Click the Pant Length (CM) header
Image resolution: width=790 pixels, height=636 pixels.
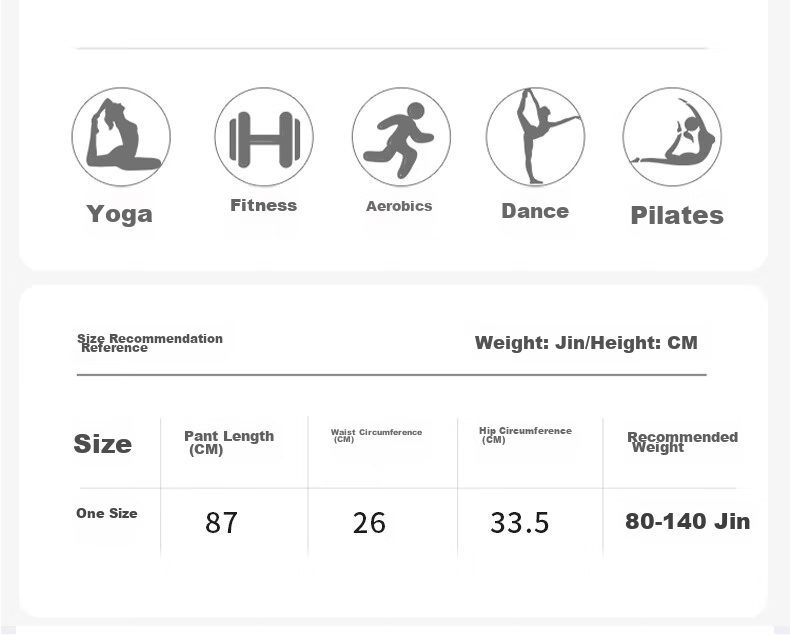click(228, 442)
